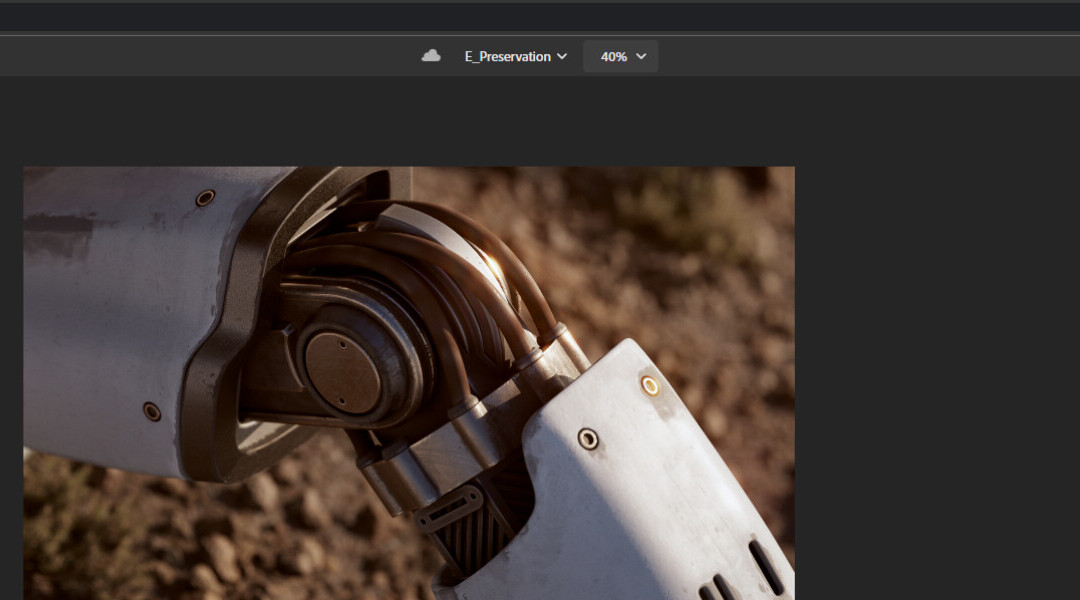
Task: Click the 40% zoom percentage text
Action: pyautogui.click(x=613, y=57)
